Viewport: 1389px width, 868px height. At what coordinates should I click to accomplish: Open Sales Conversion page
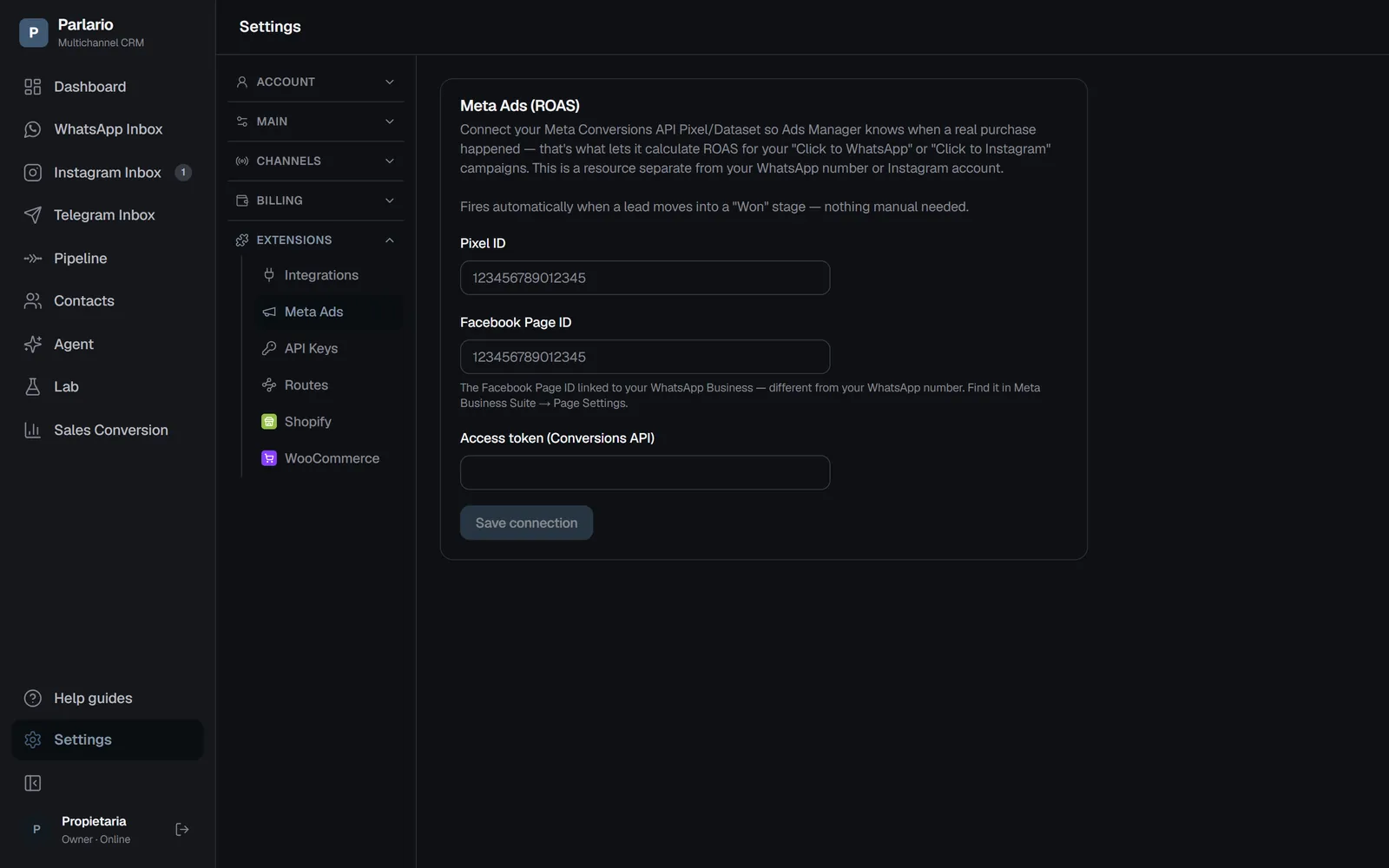pos(108,431)
